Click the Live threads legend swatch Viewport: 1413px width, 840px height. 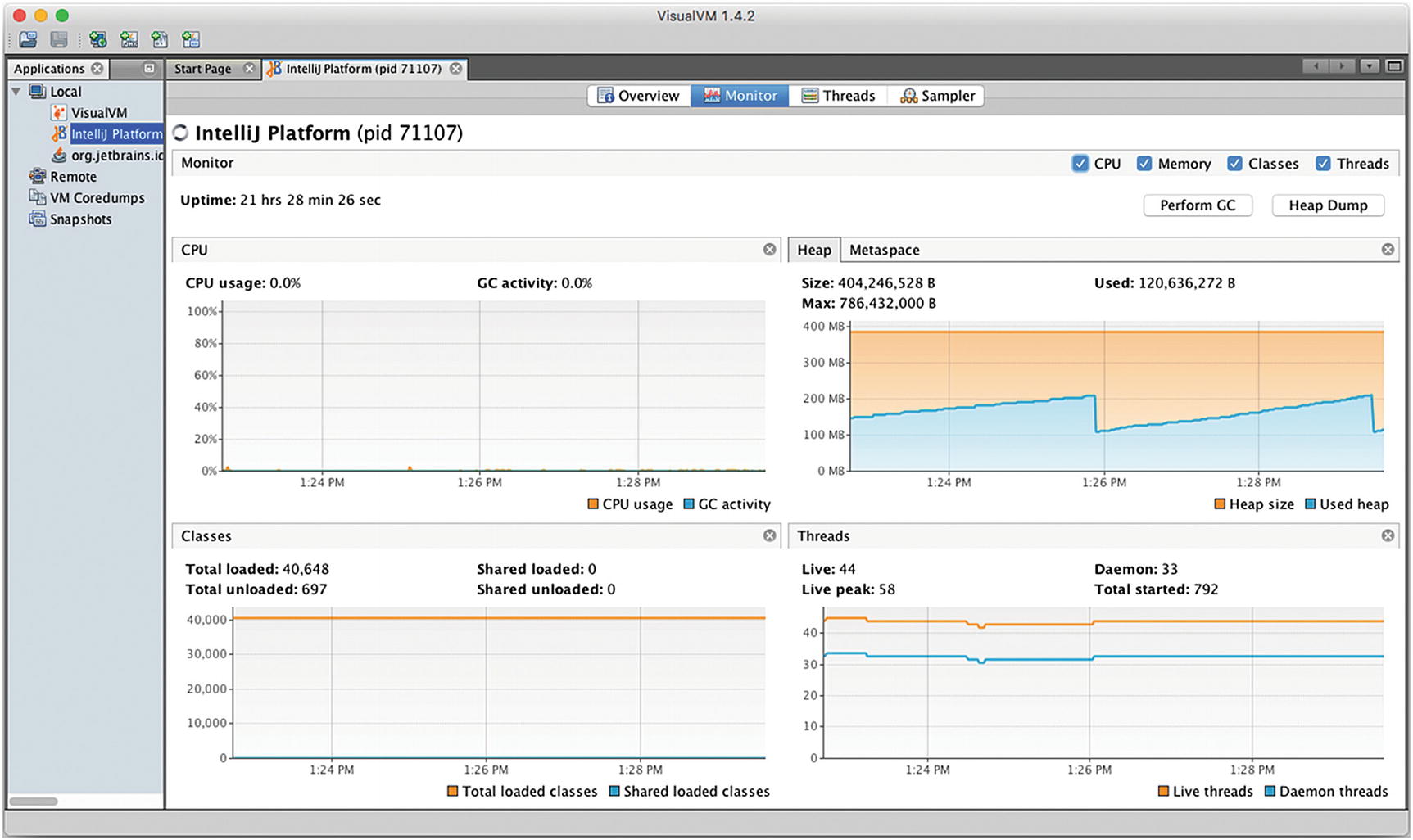pyautogui.click(x=1163, y=791)
